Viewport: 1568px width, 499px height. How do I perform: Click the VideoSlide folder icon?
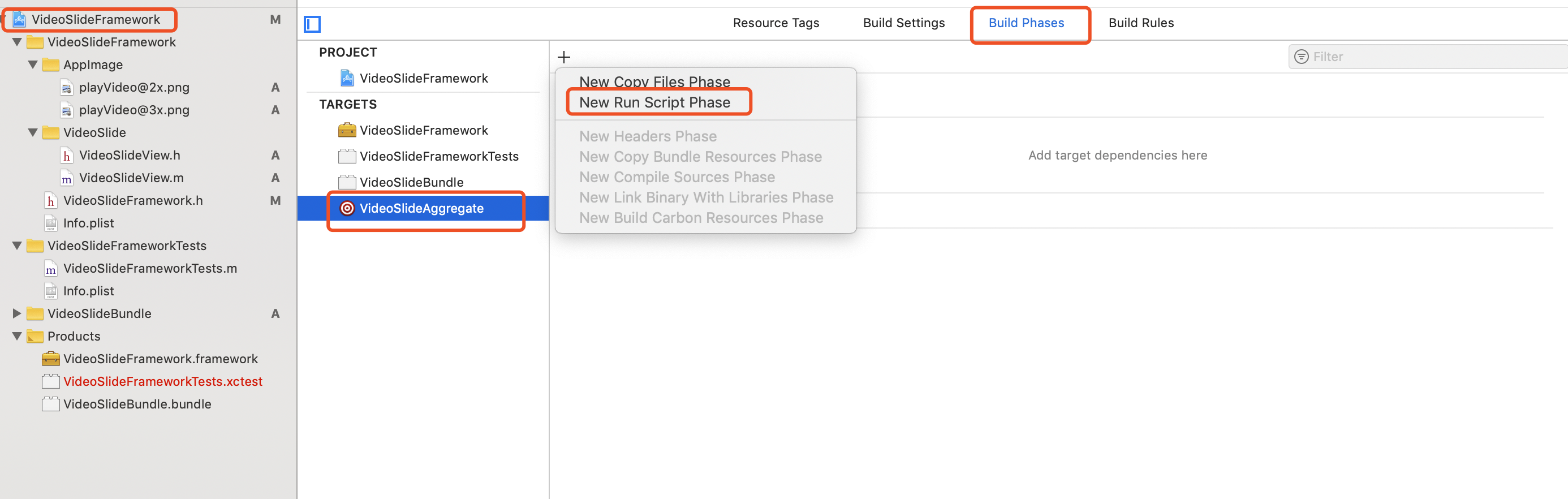pos(51,132)
